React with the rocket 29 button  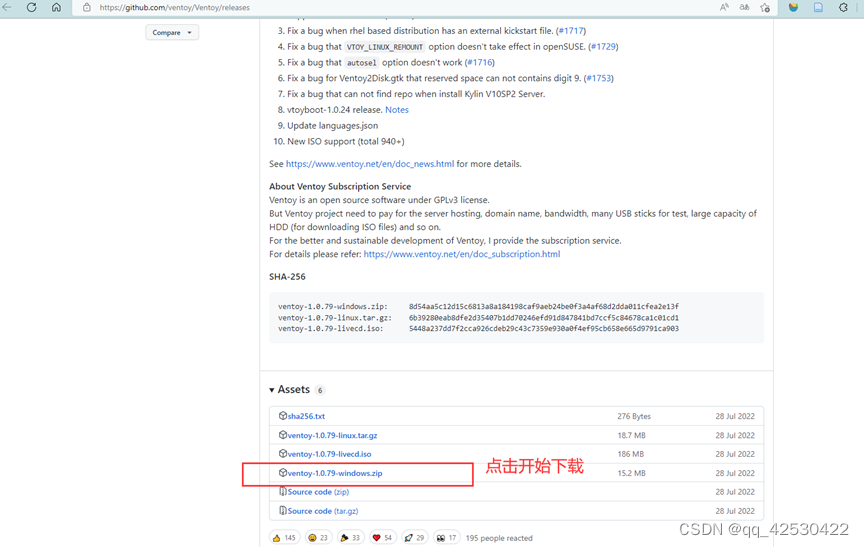[x=414, y=538]
